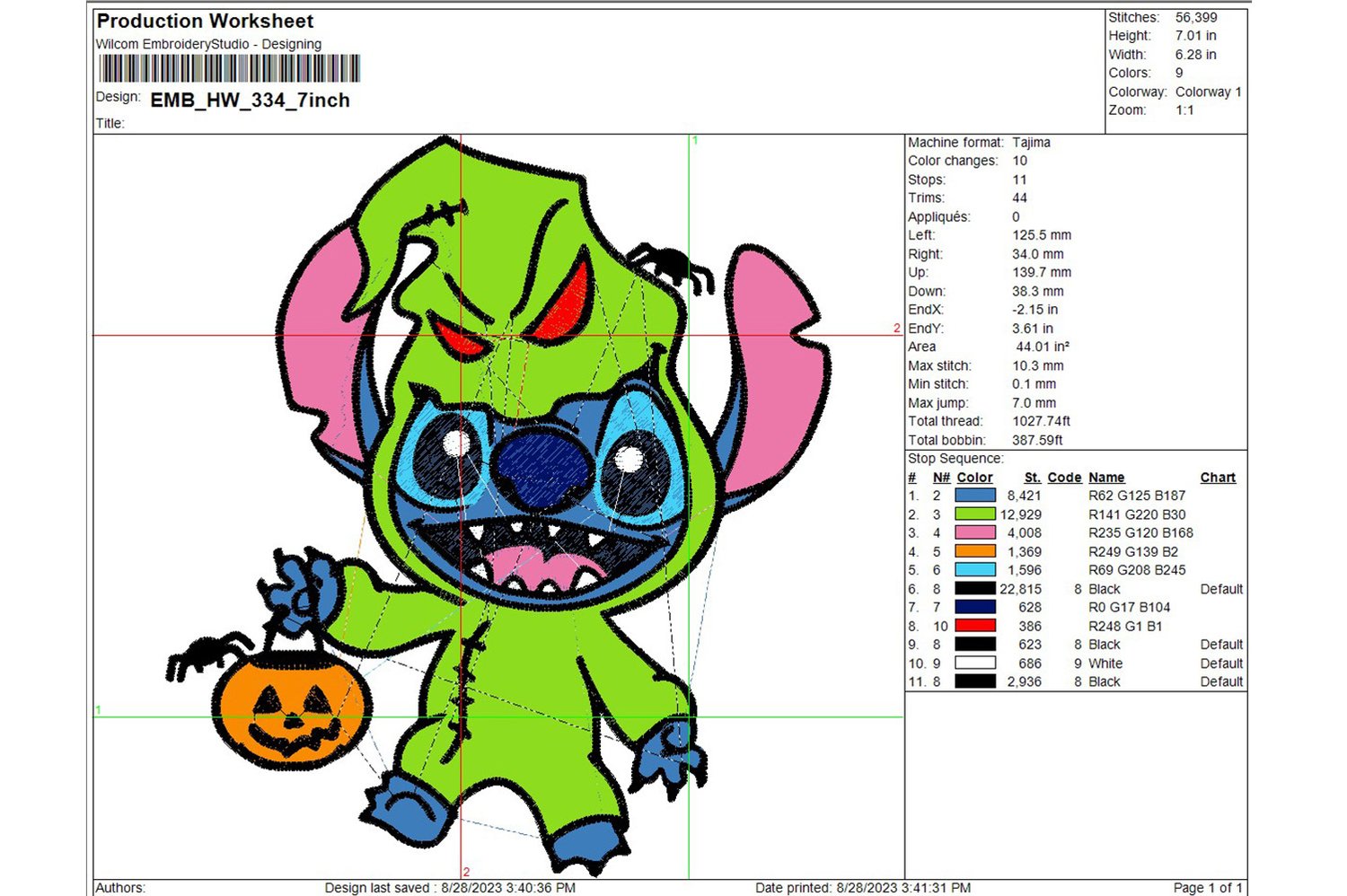Click the zoom value "1:1"
The height and width of the screenshot is (896, 1347).
coord(1184,110)
